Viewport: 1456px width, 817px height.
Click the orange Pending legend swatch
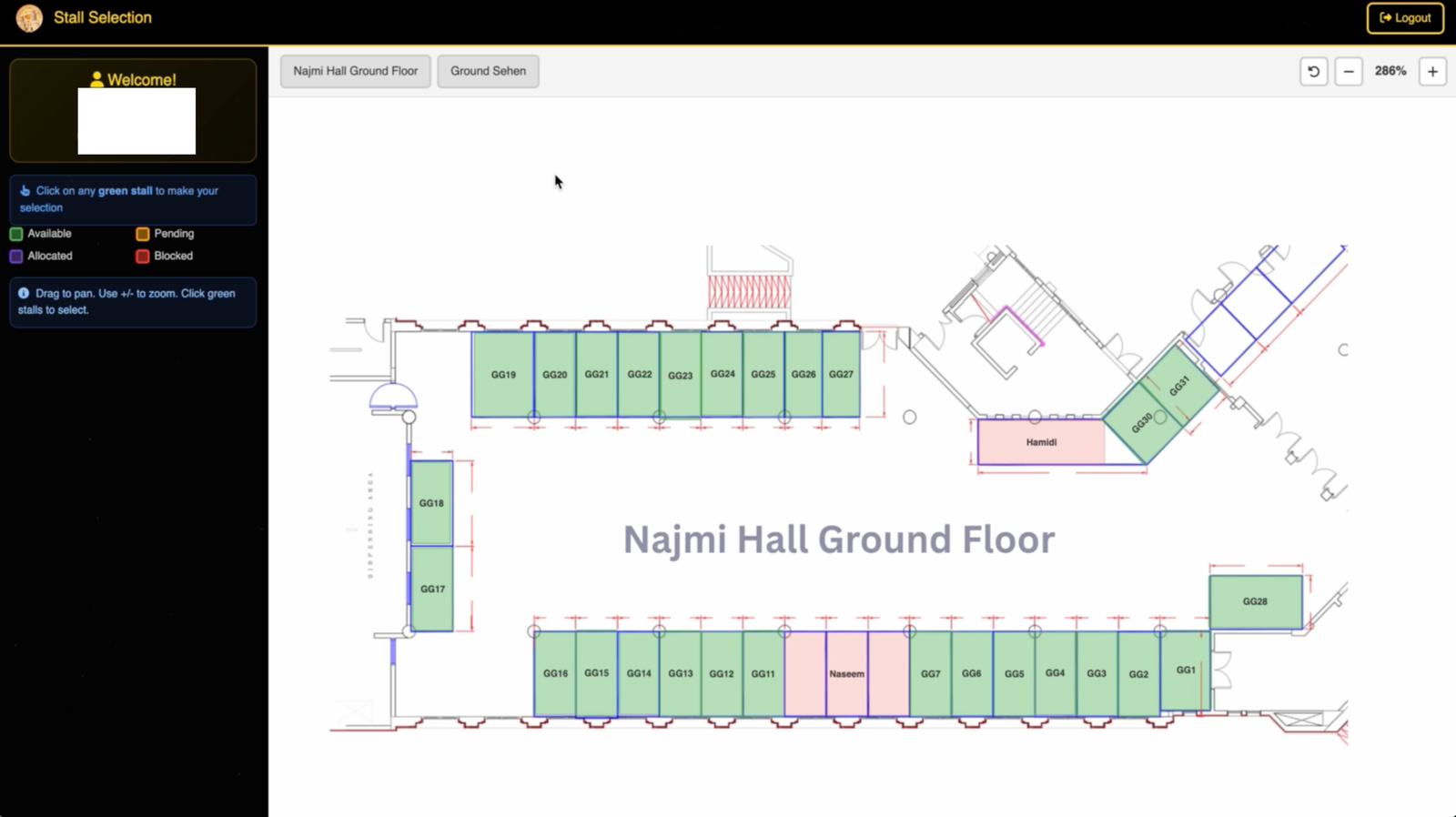point(143,234)
